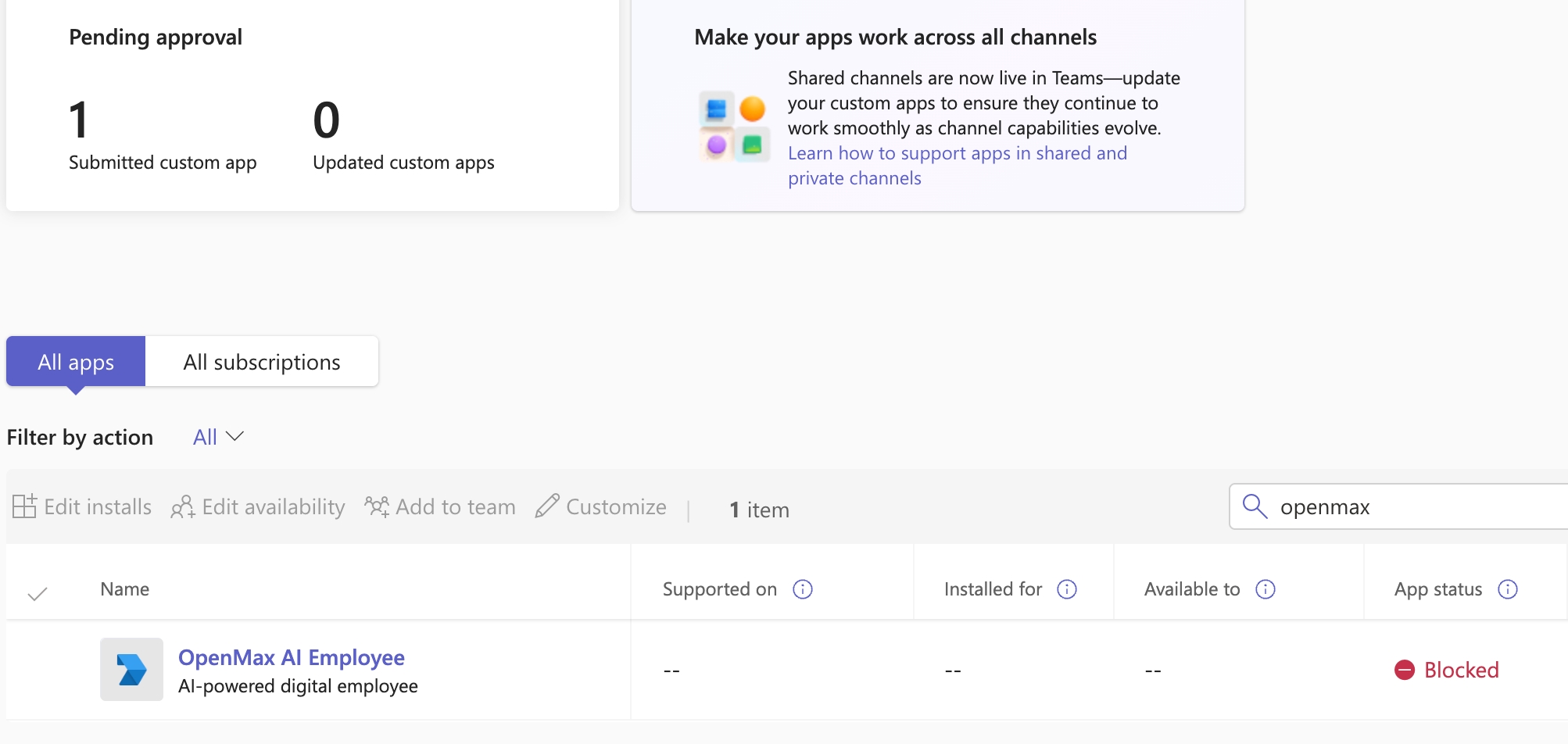This screenshot has height=744, width=1568.
Task: Click the search magnifier icon
Action: tap(1255, 506)
